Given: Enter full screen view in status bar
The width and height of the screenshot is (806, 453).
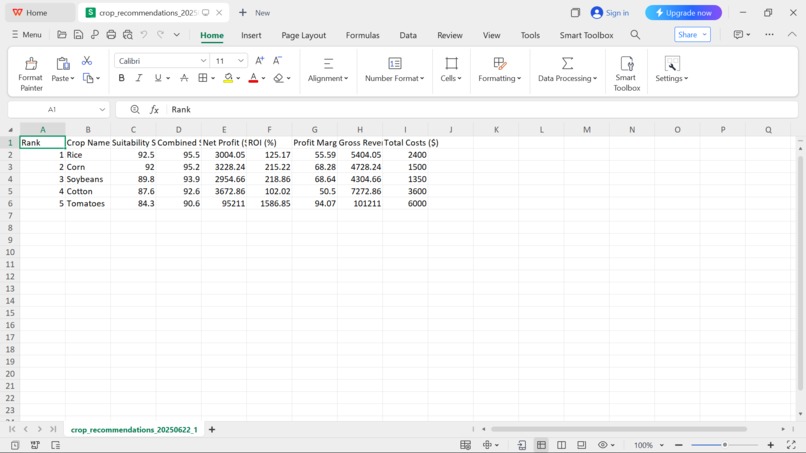Looking at the screenshot, I should (791, 445).
